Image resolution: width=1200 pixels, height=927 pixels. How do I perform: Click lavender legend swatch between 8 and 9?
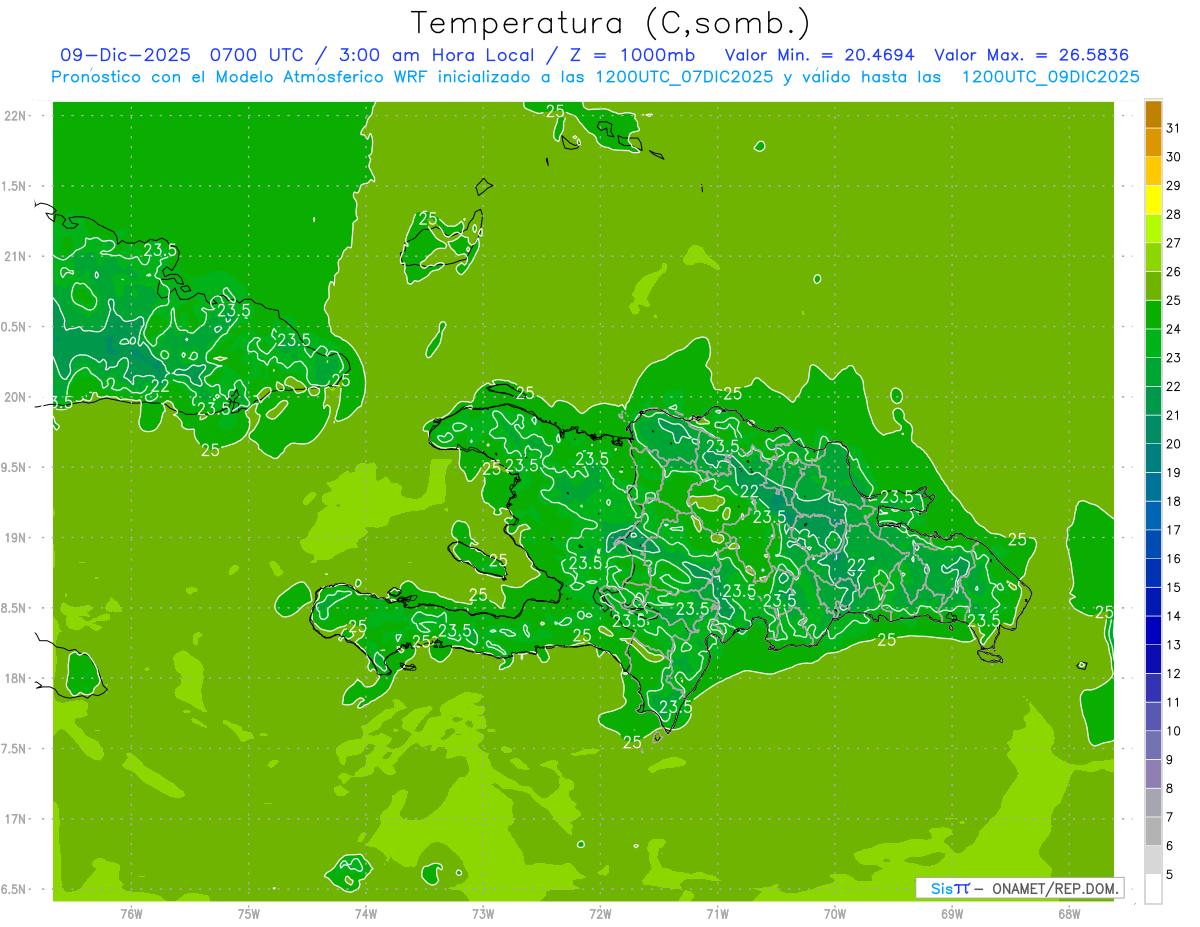(x=1153, y=774)
